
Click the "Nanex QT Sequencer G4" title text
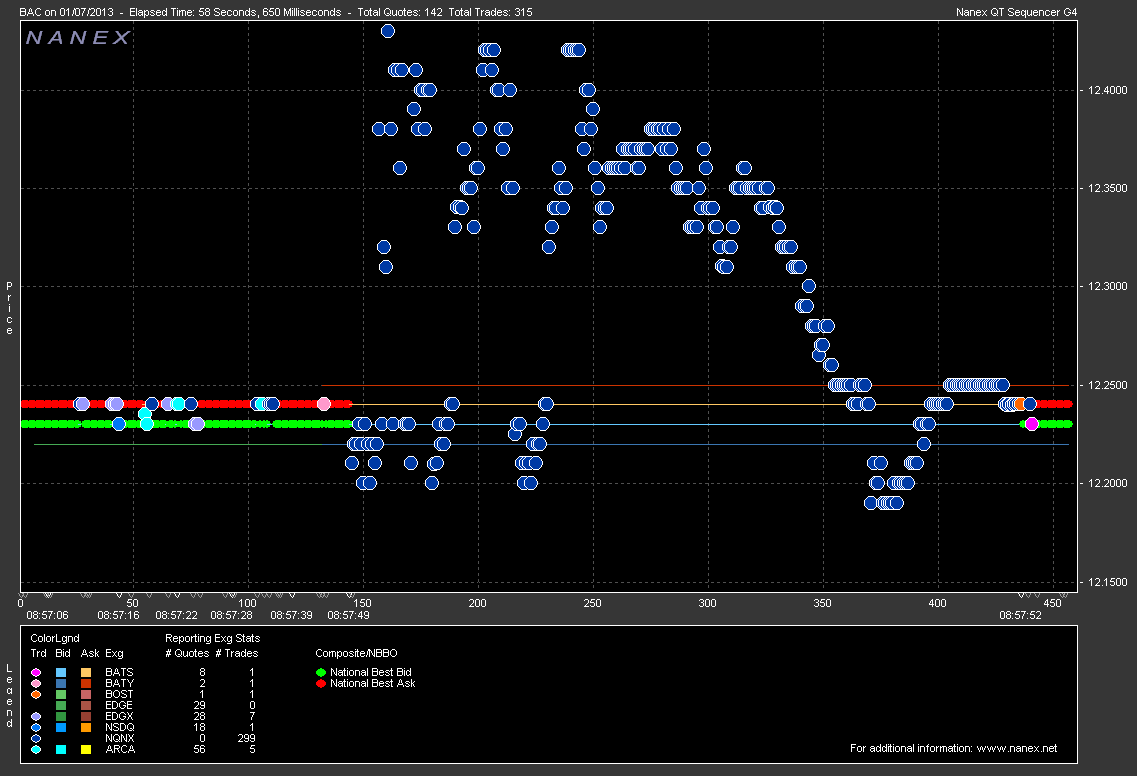click(x=1017, y=12)
